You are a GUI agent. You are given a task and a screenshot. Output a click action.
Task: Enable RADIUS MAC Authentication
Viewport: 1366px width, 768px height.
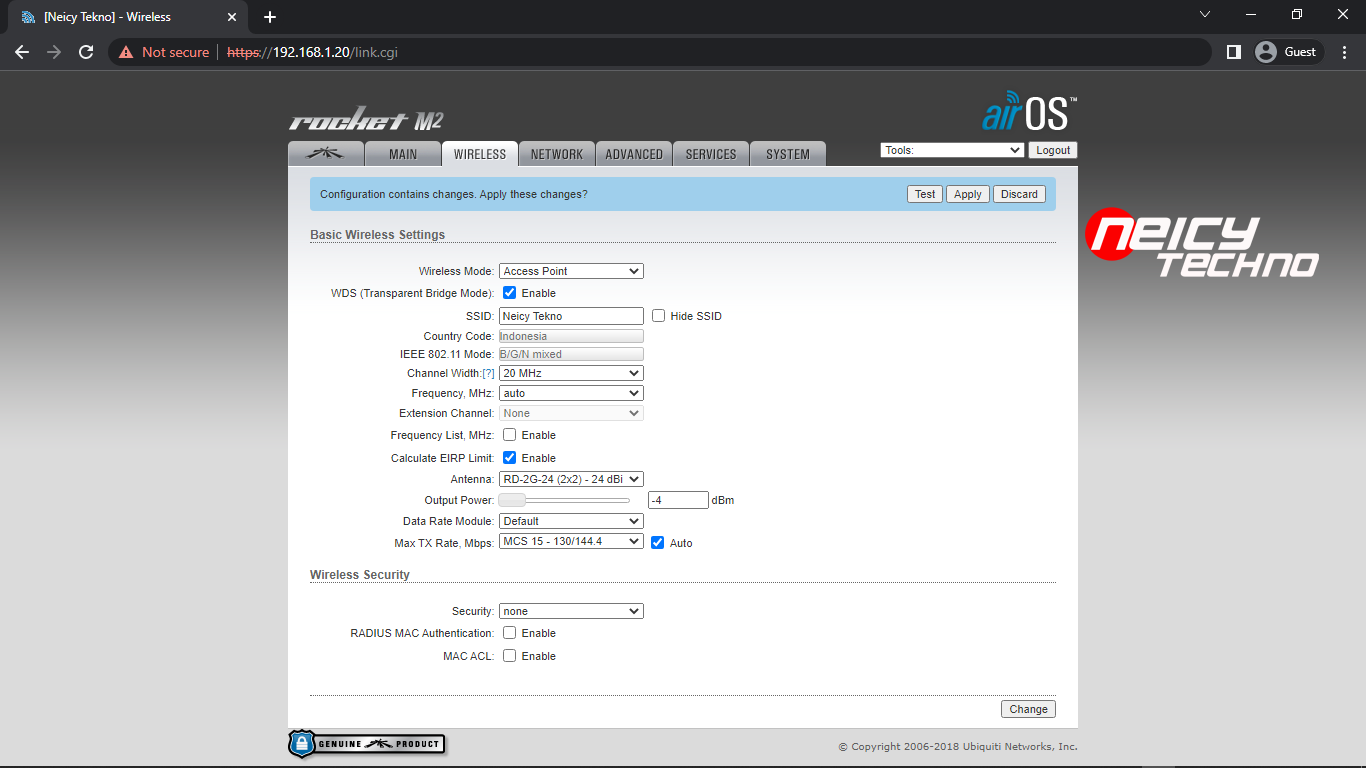(509, 633)
